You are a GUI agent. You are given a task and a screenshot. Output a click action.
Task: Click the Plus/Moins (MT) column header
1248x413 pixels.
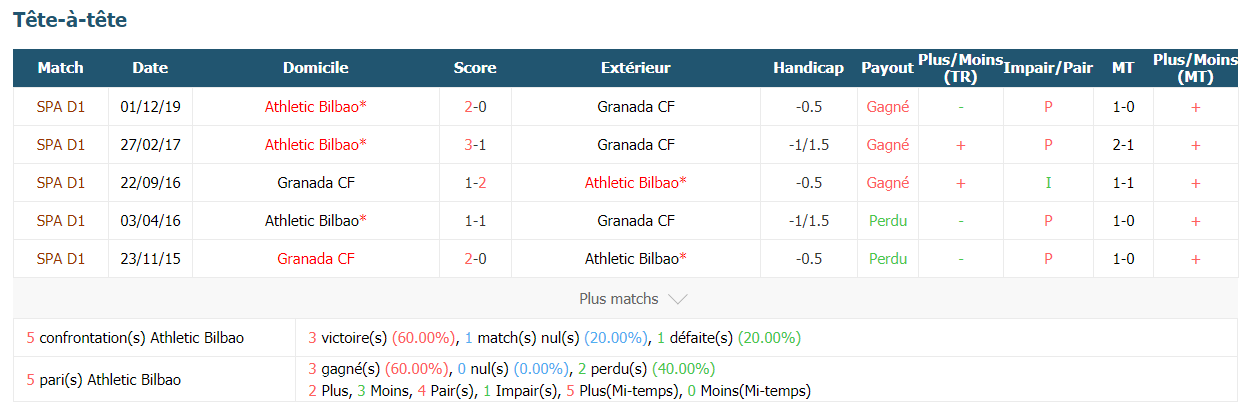pos(1195,68)
